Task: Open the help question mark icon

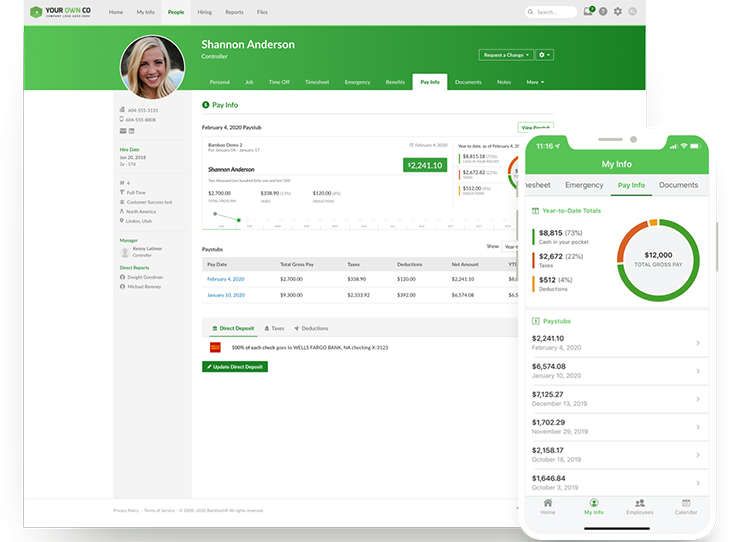Action: (x=603, y=11)
